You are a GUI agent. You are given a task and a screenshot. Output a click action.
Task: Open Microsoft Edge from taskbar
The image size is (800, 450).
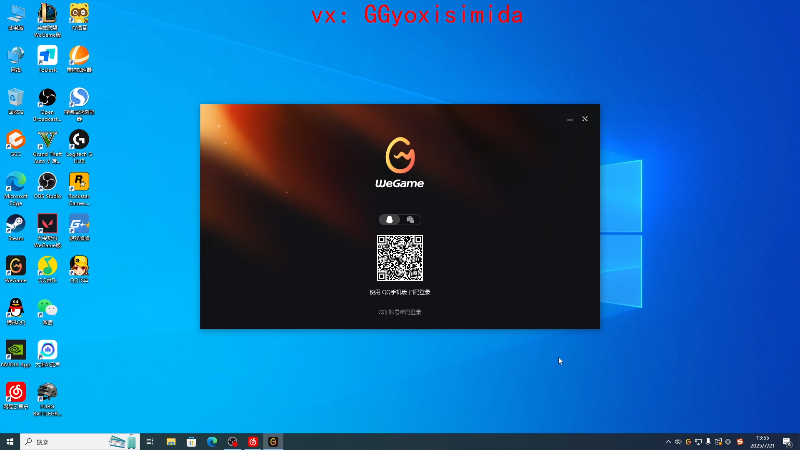(212, 441)
